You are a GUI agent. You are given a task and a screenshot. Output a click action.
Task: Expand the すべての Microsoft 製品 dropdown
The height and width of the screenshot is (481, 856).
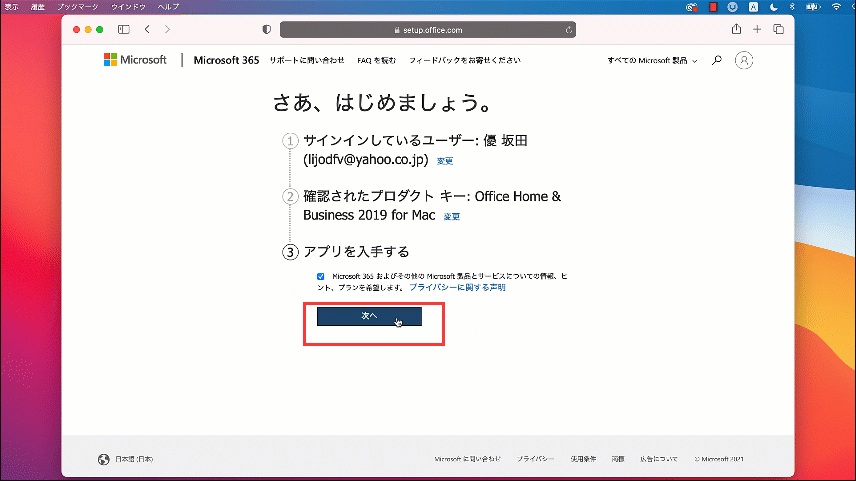pyautogui.click(x=653, y=60)
